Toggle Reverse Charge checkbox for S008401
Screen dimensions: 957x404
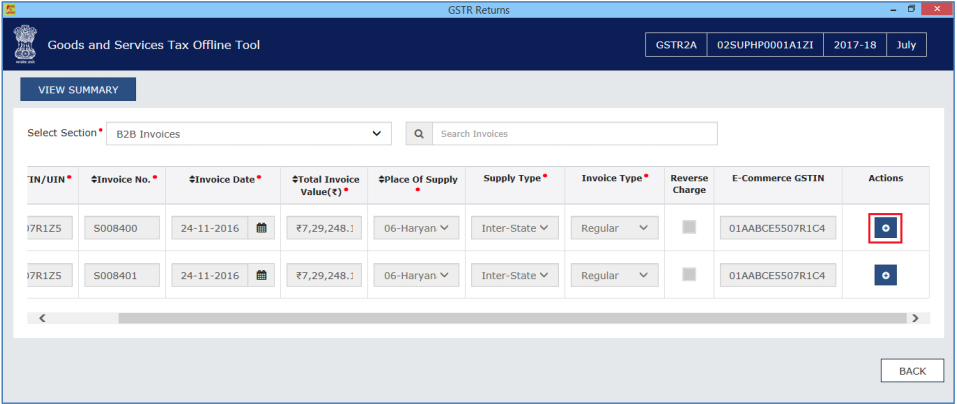(x=689, y=275)
